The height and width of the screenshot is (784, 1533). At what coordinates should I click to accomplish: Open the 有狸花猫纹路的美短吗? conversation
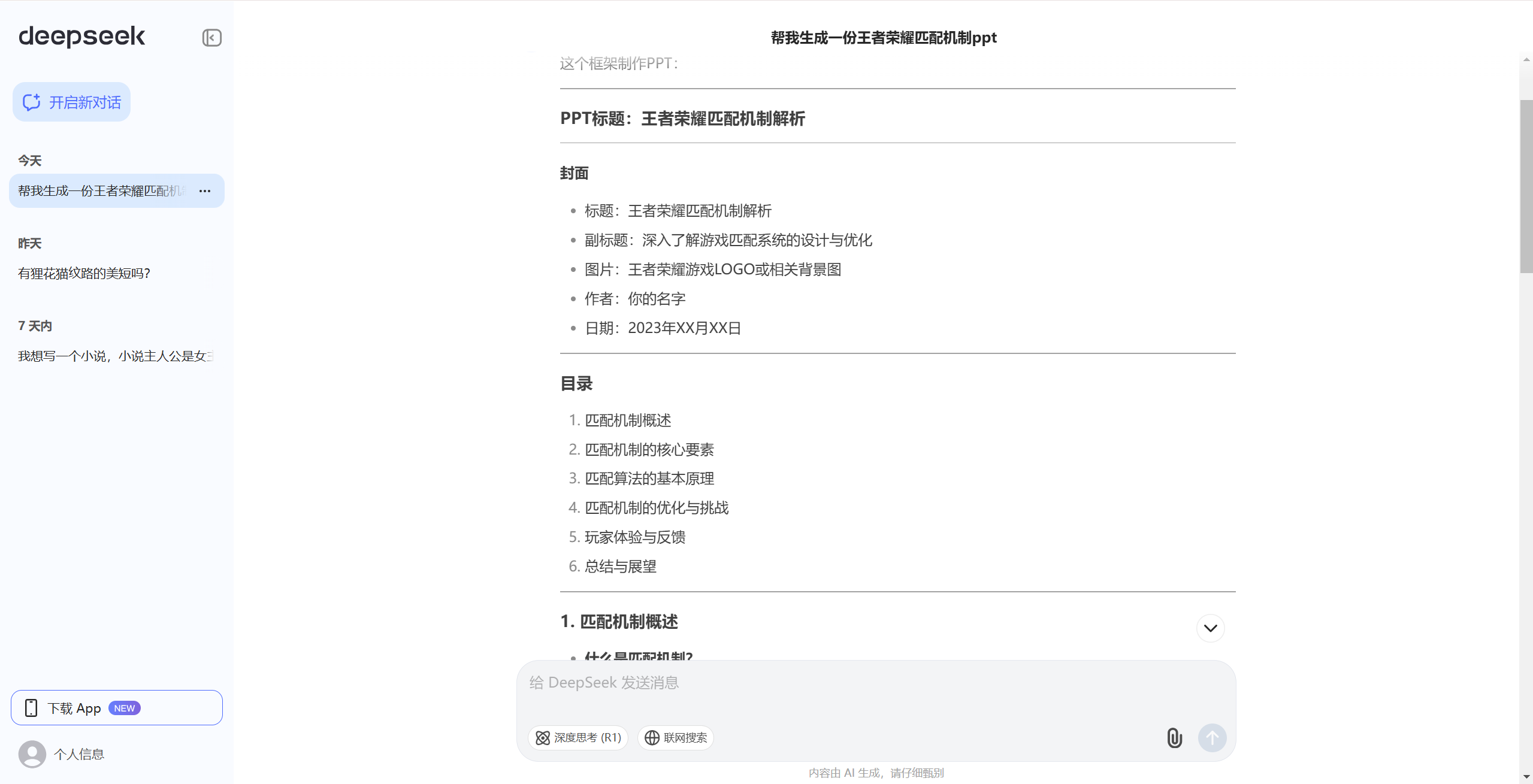point(84,274)
